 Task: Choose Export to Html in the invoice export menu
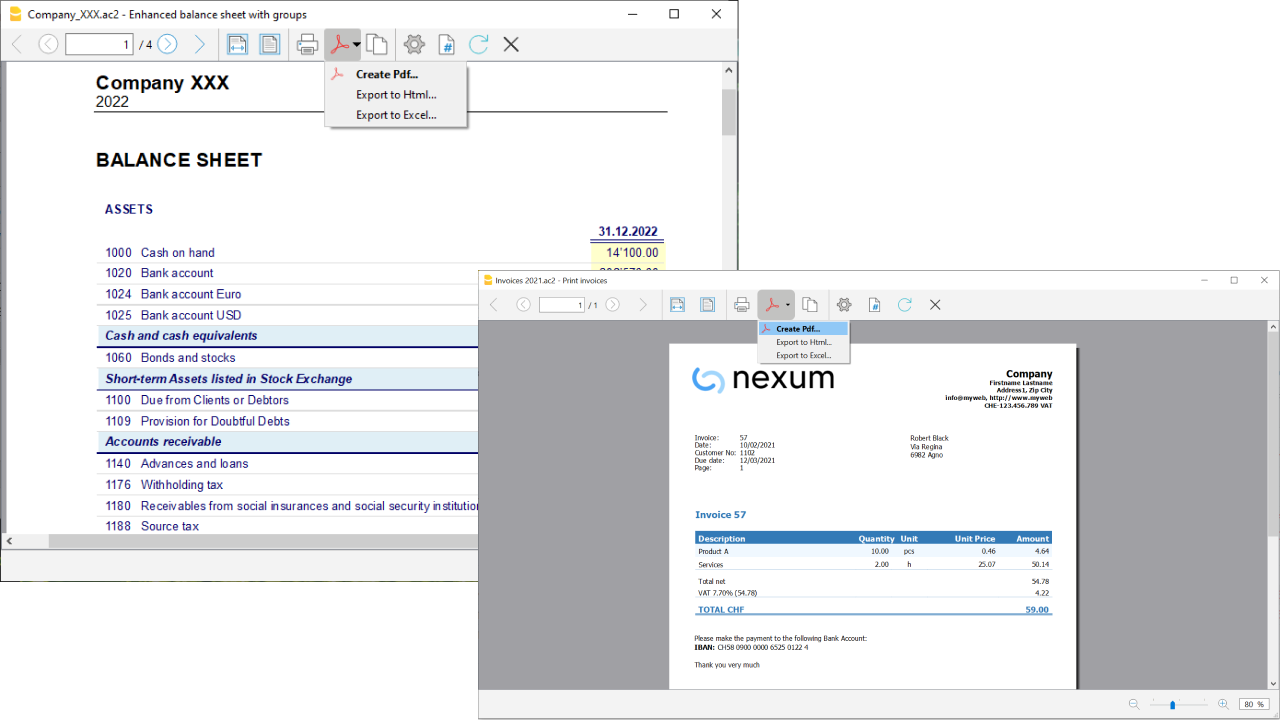click(x=804, y=342)
